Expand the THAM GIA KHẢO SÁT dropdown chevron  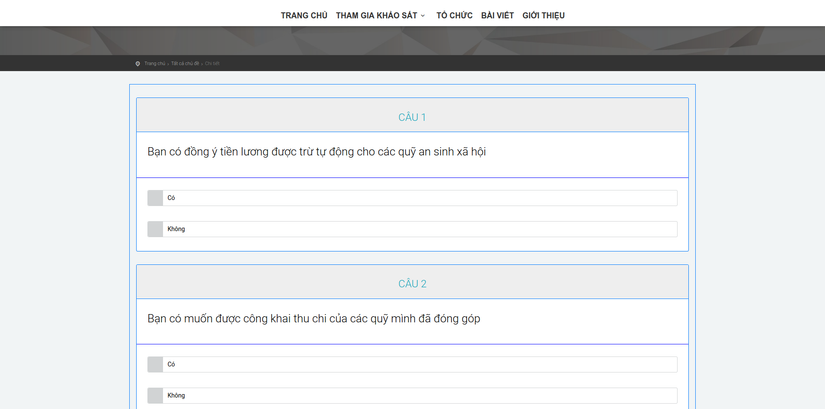tap(422, 16)
